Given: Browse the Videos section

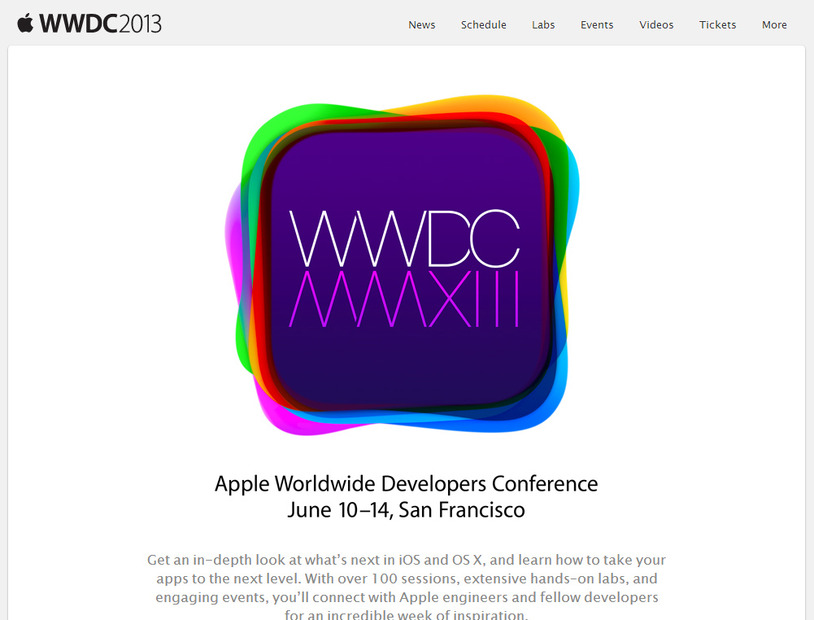Looking at the screenshot, I should click(x=656, y=25).
